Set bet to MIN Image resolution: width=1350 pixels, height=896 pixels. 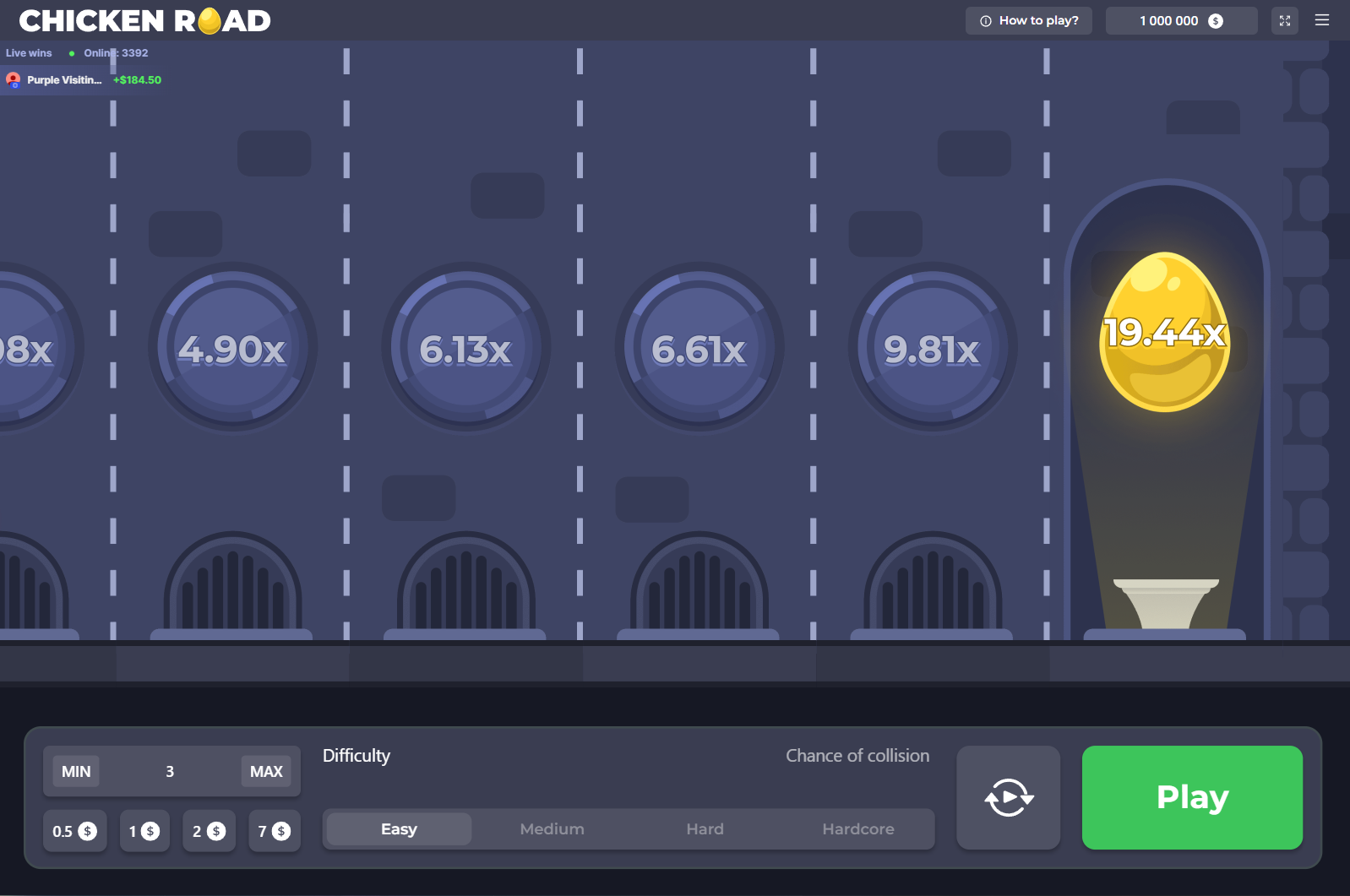[x=76, y=771]
